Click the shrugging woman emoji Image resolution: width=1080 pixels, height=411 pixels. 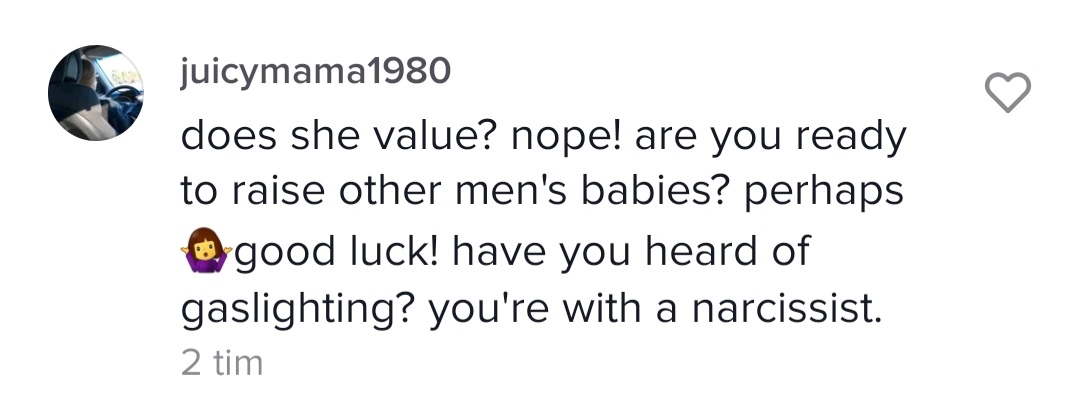[205, 251]
